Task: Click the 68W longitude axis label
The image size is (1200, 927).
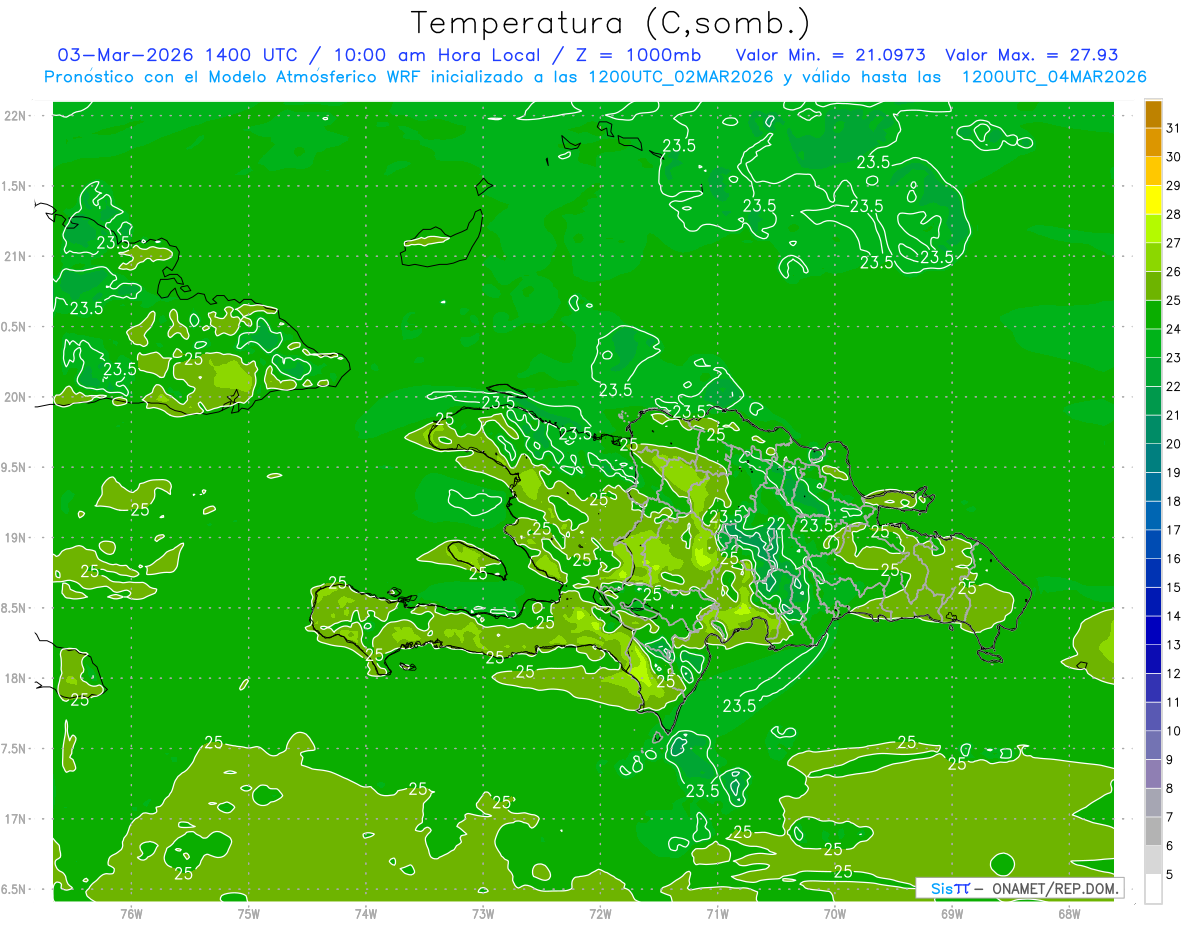Action: pos(1069,913)
